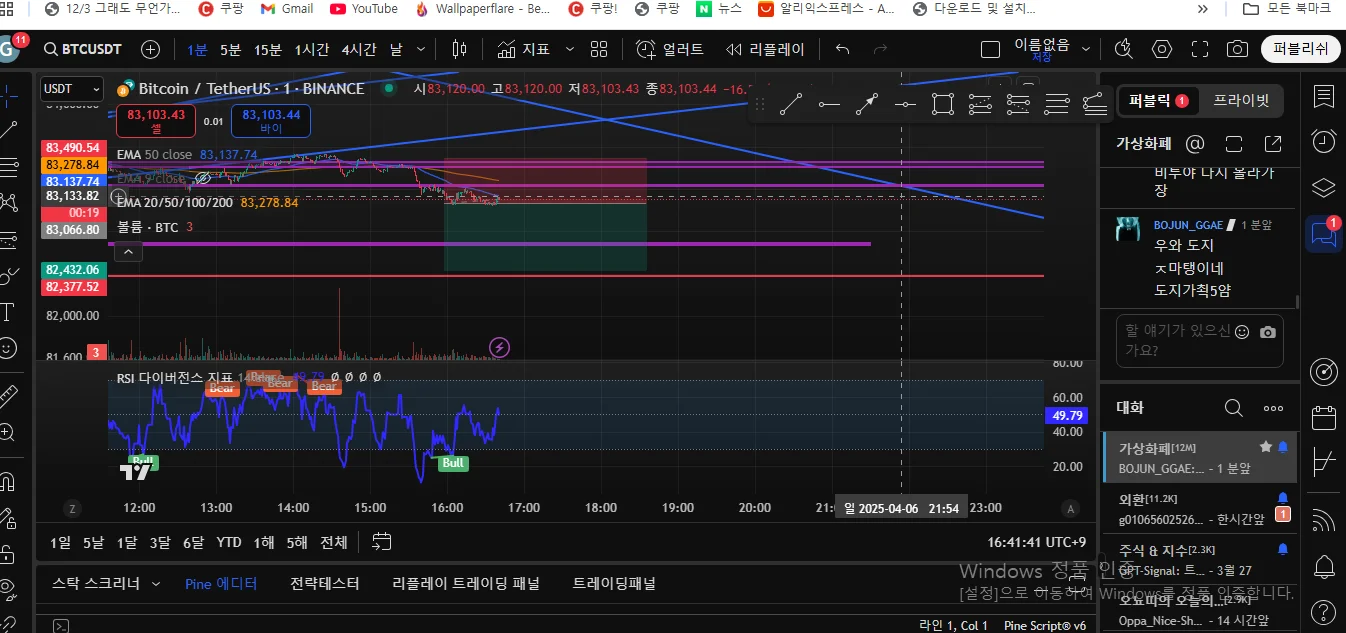Start bar replay with 리플레이 button

click(x=765, y=49)
